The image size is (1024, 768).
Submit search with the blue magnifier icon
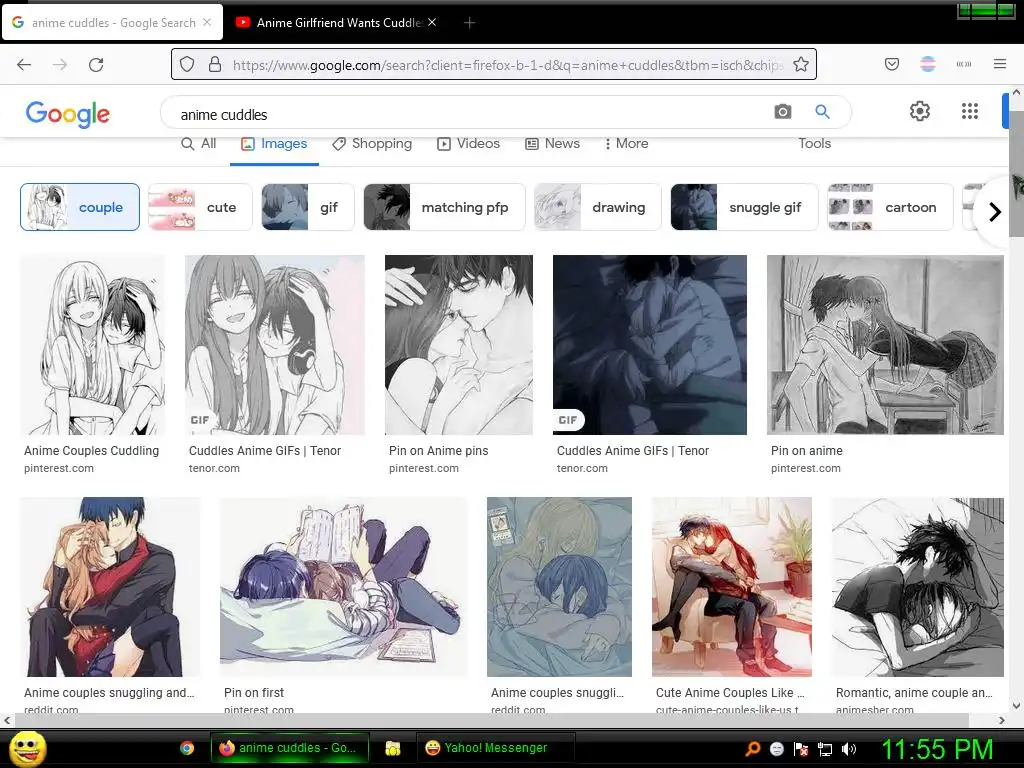coord(822,112)
